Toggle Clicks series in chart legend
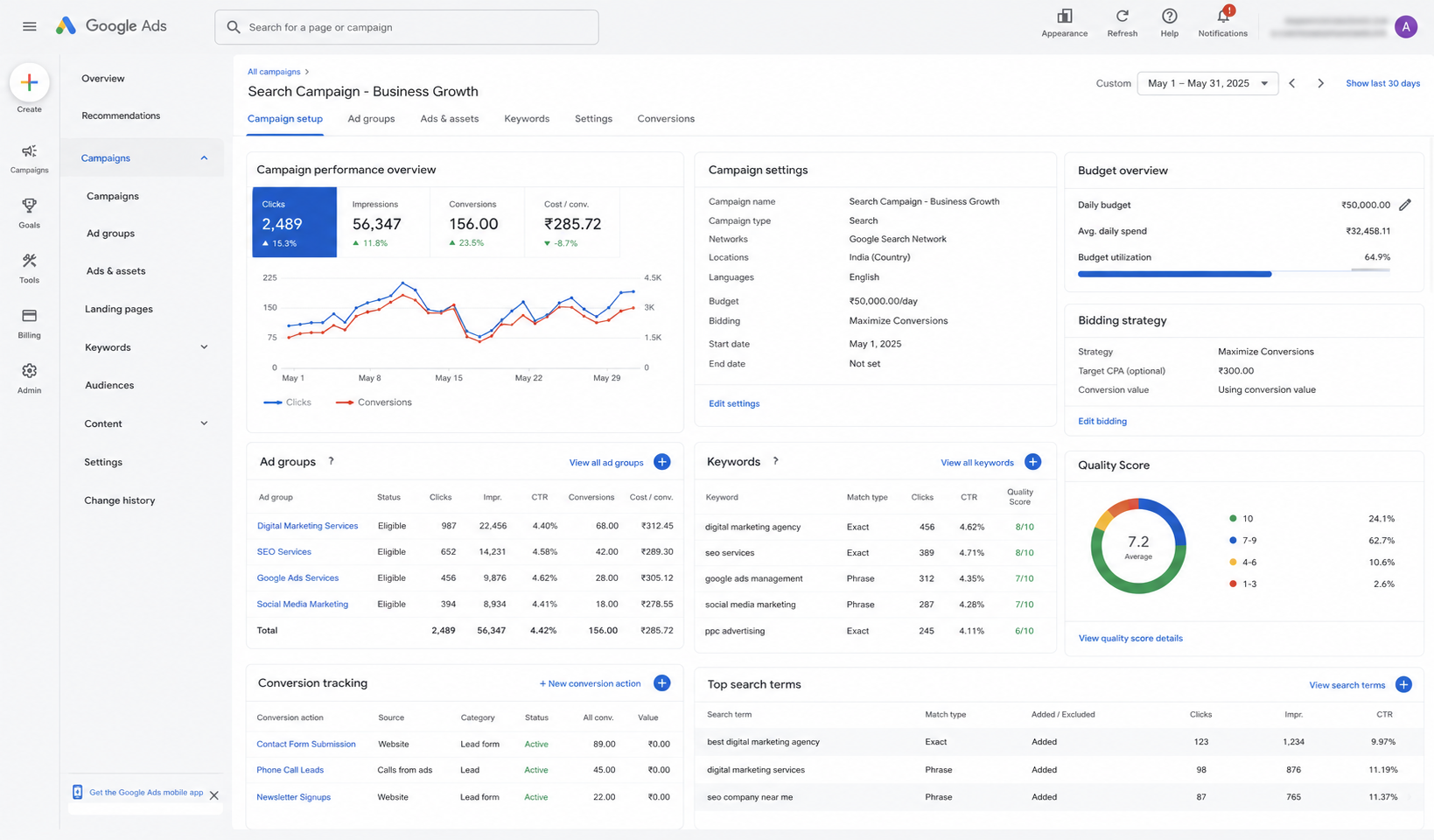1434x840 pixels. 287,402
